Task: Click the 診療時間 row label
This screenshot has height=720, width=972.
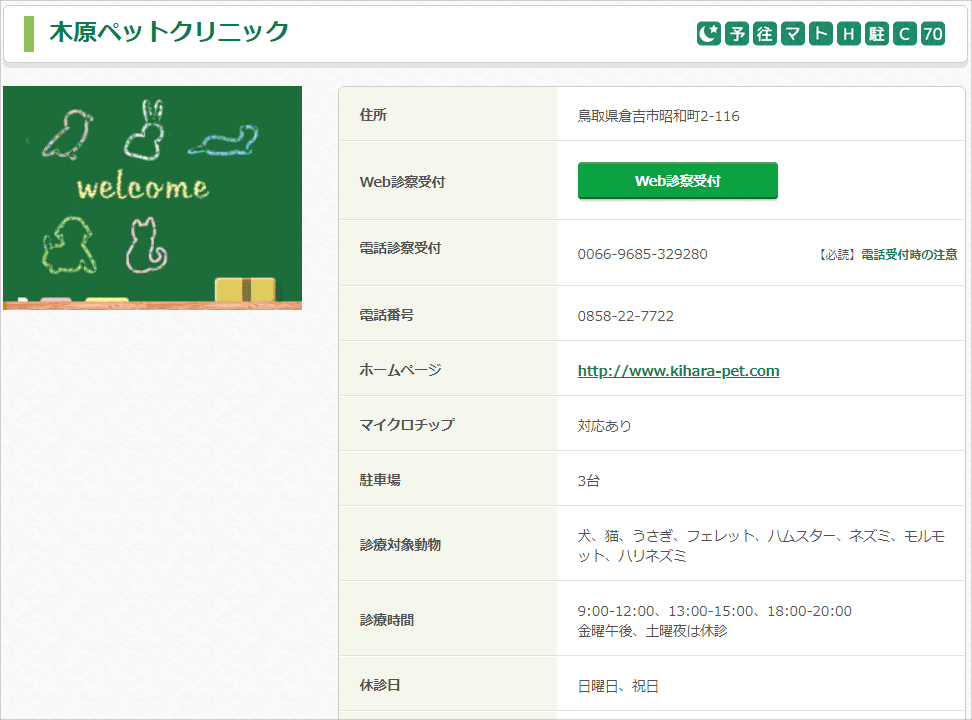Action: (x=386, y=620)
